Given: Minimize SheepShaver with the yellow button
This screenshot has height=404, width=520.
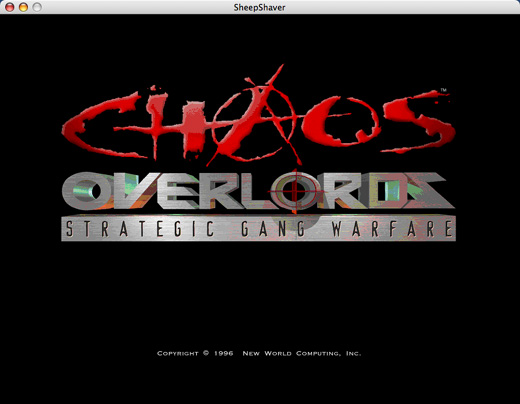Looking at the screenshot, I should [x=23, y=7].
